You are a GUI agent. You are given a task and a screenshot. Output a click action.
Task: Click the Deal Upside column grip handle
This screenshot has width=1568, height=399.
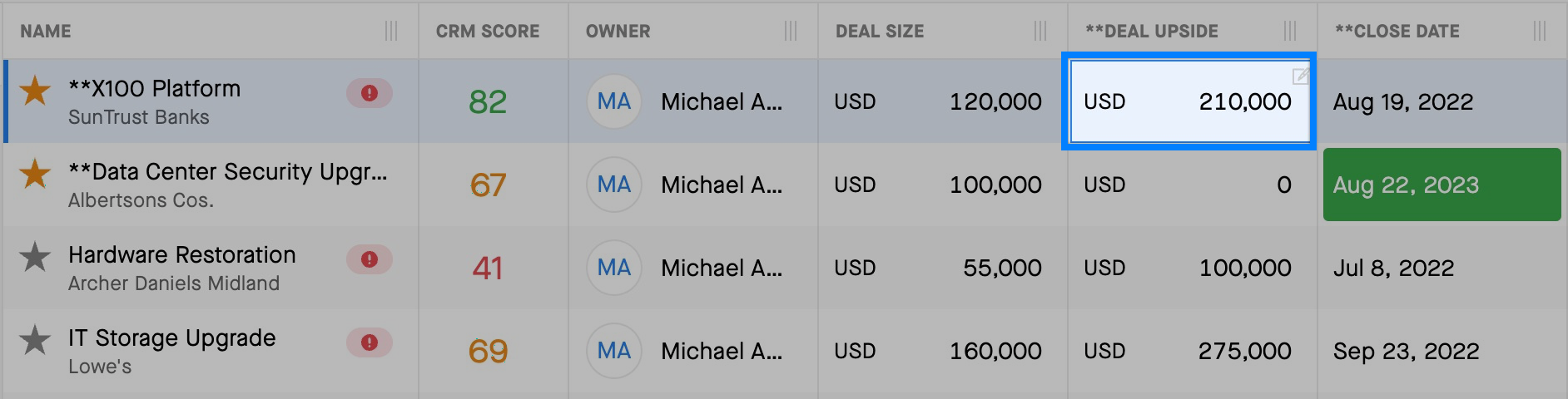[x=1290, y=31]
